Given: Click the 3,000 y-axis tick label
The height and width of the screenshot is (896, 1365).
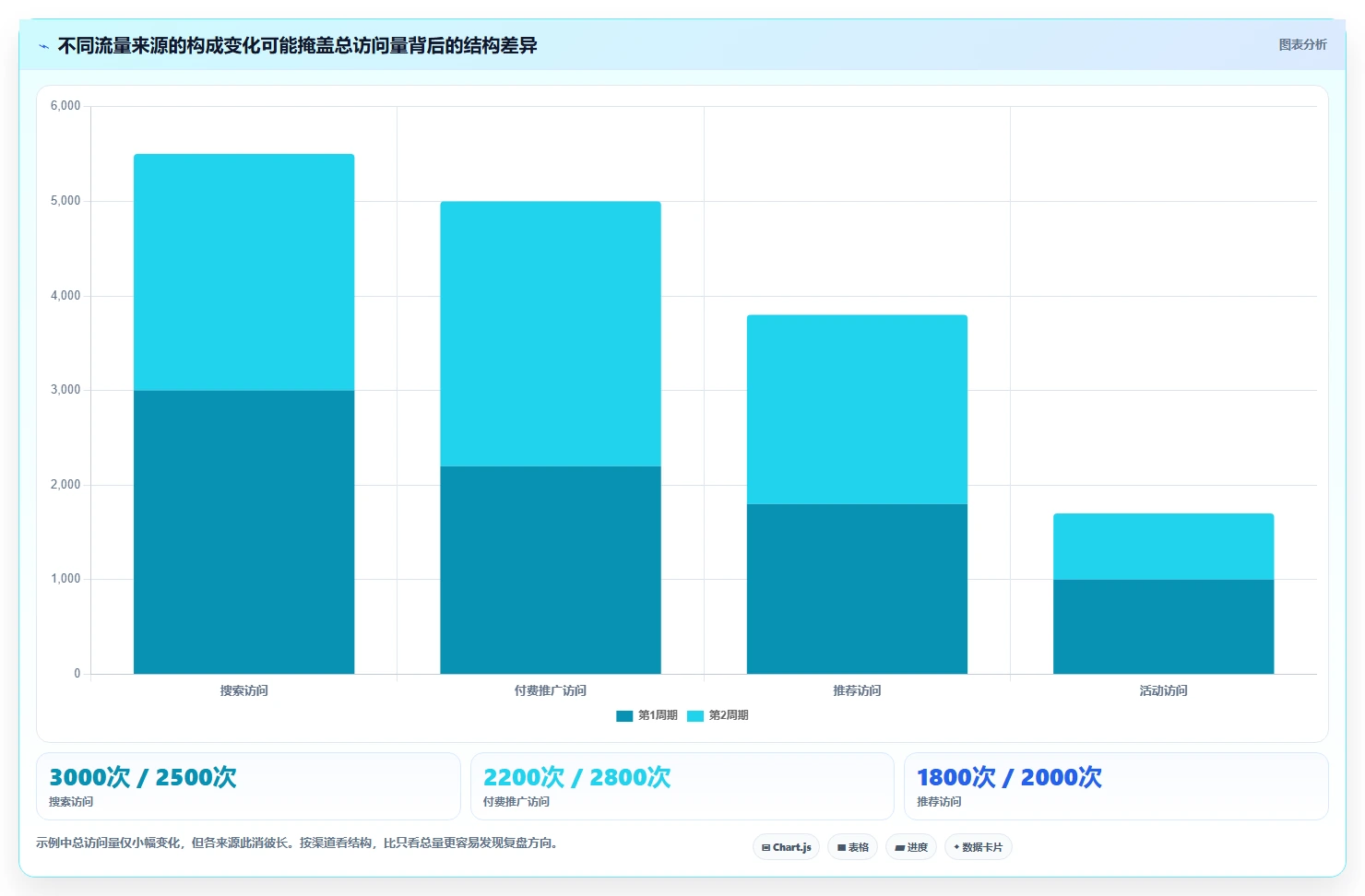Looking at the screenshot, I should click(x=65, y=390).
